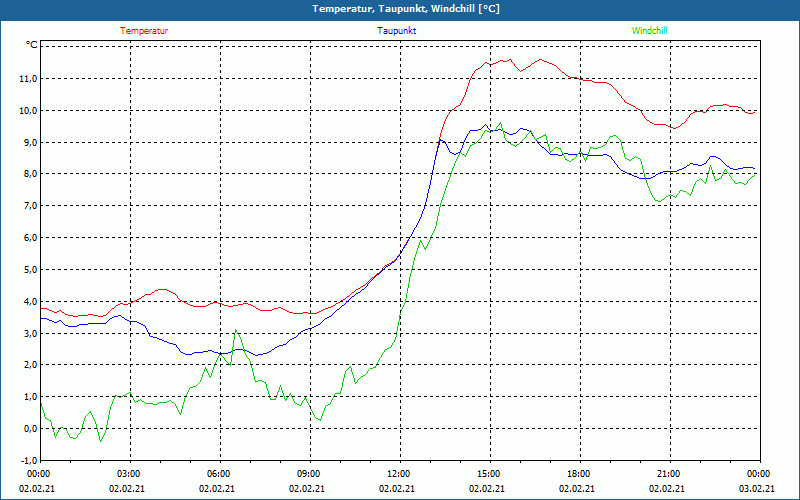
Task: Click the 9,0 y-axis value
Action: pos(31,142)
